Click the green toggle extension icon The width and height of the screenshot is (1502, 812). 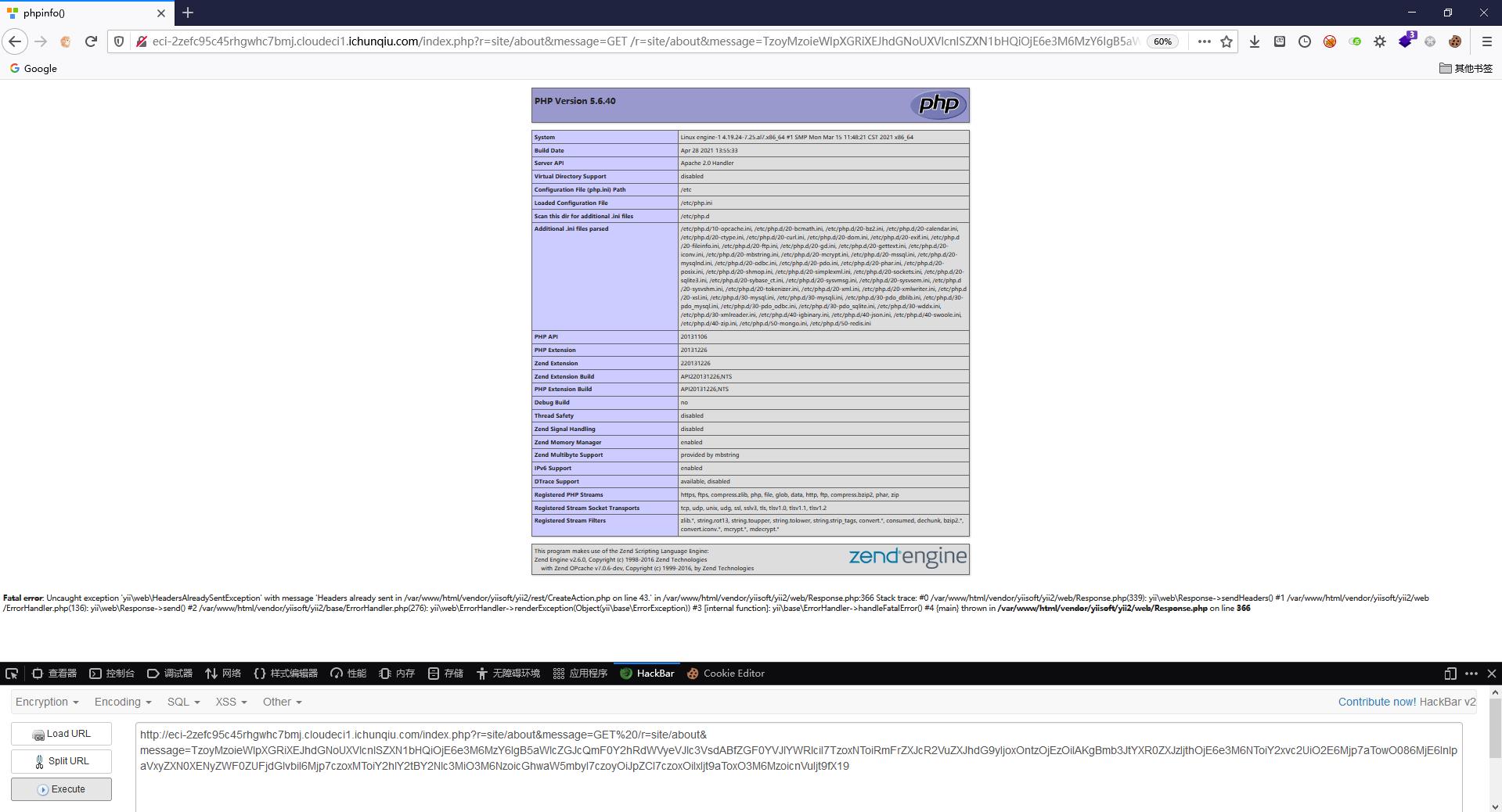[1355, 41]
